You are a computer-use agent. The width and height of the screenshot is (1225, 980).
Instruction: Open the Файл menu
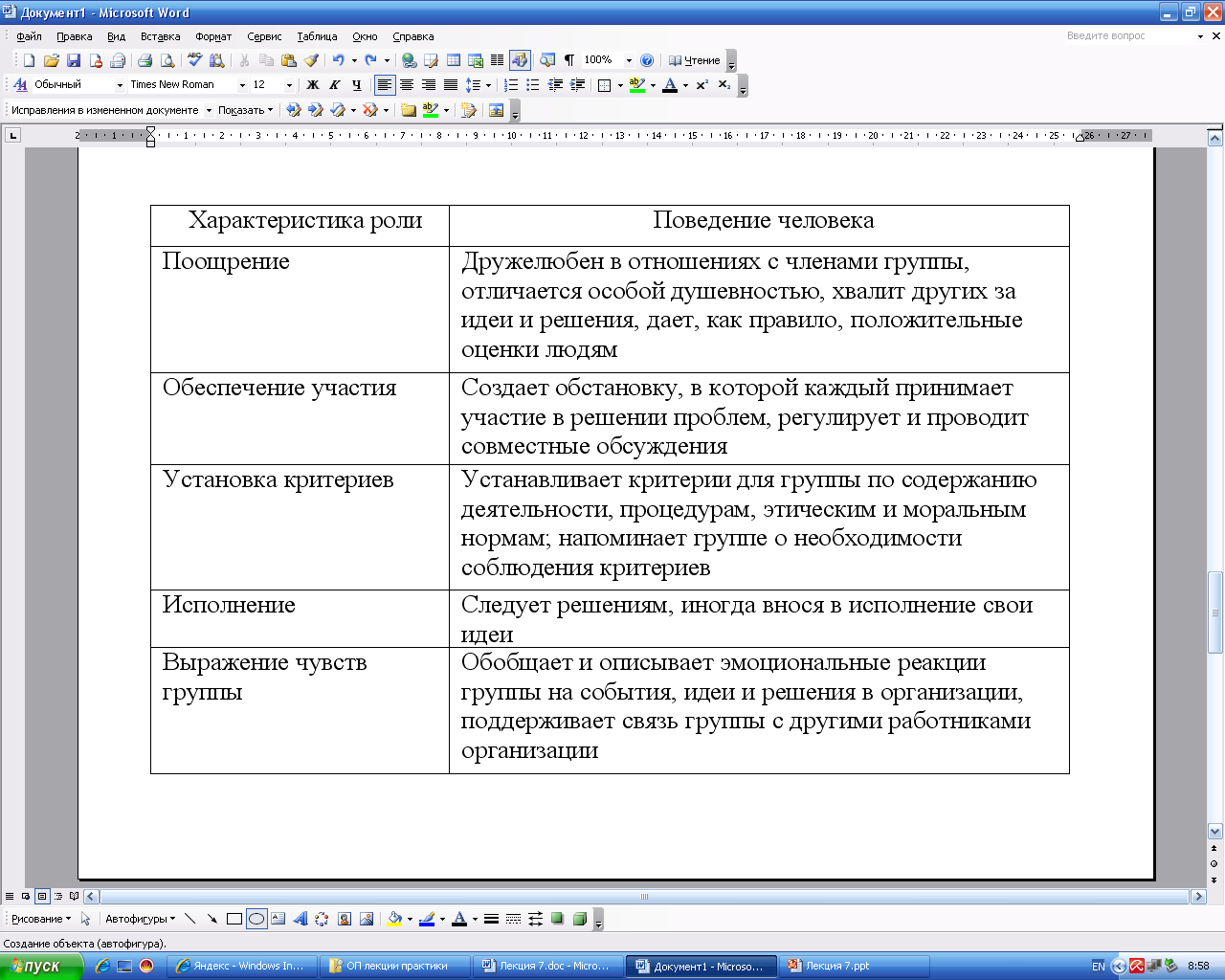(x=29, y=36)
